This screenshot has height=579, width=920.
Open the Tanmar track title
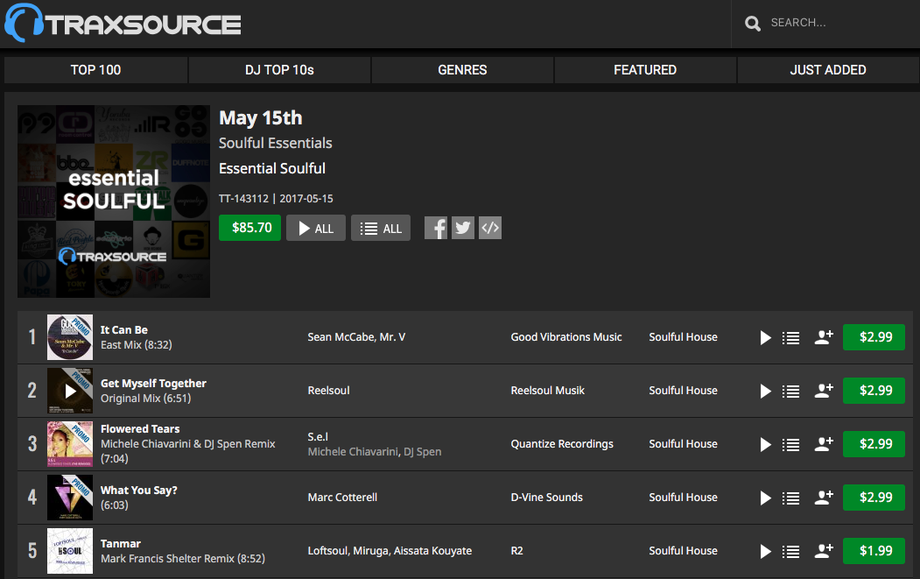(120, 544)
